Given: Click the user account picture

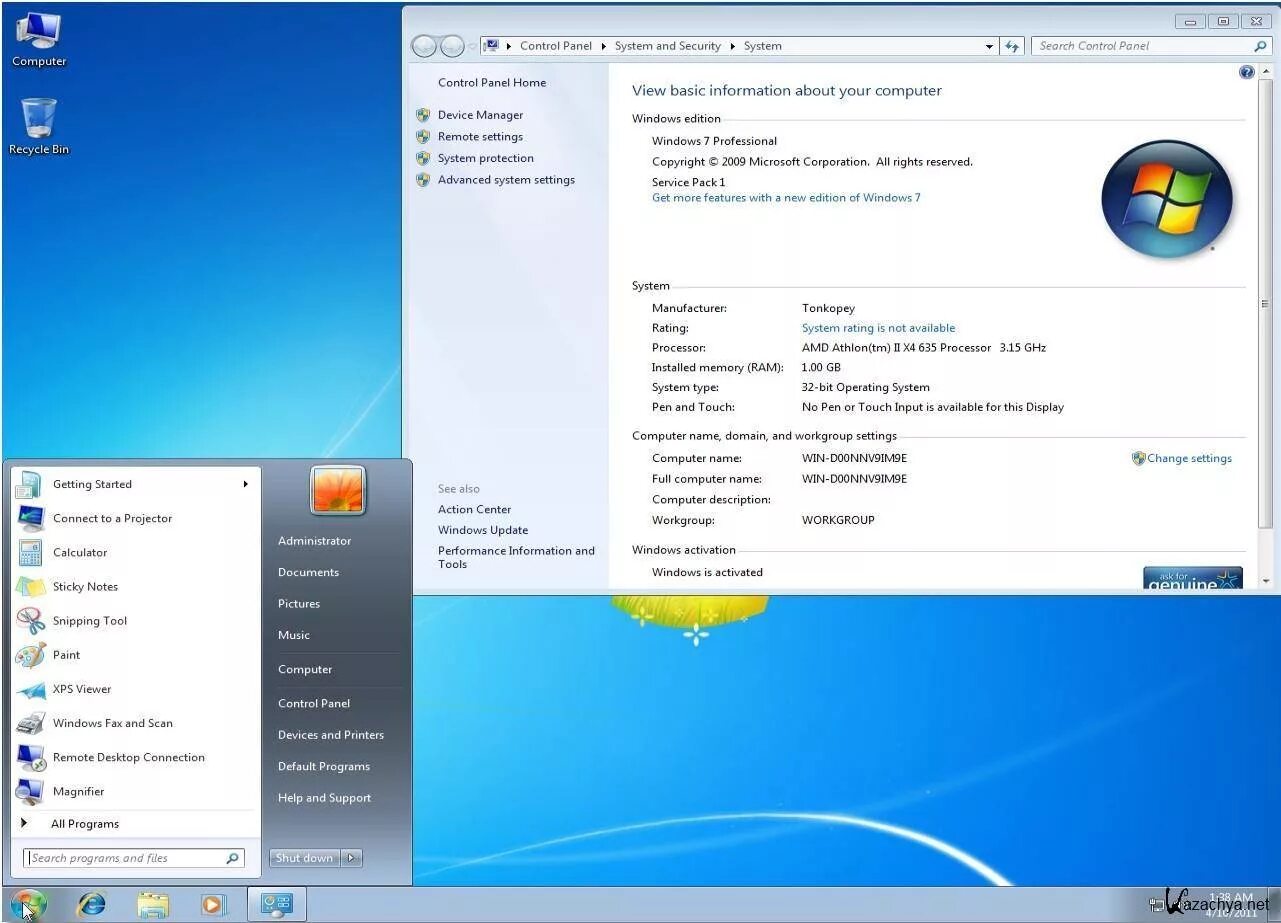Looking at the screenshot, I should click(x=338, y=490).
